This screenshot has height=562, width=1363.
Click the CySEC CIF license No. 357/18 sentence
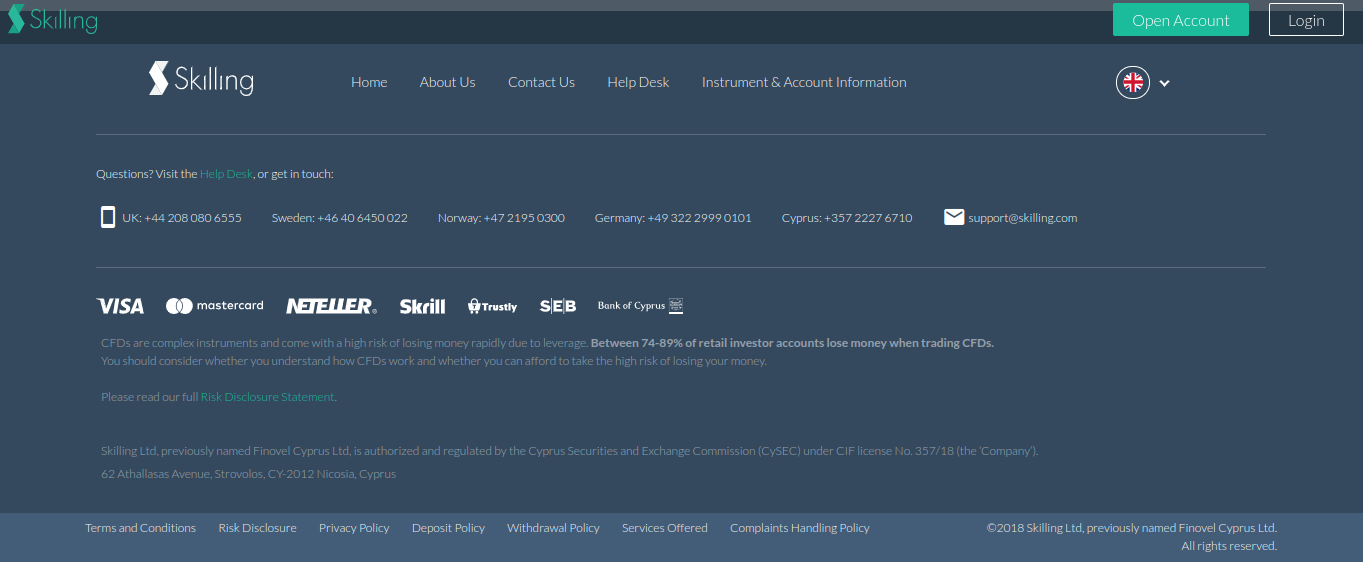(570, 451)
